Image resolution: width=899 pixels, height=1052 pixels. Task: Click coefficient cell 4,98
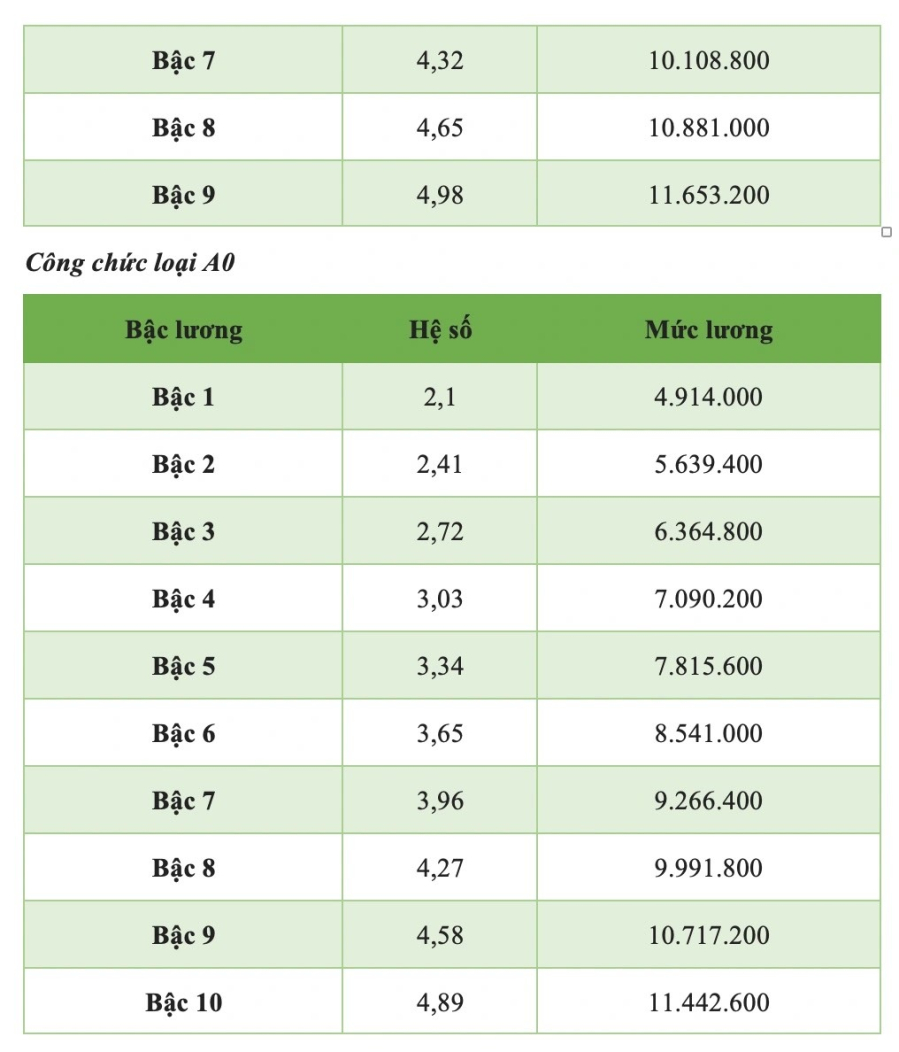[x=439, y=195]
